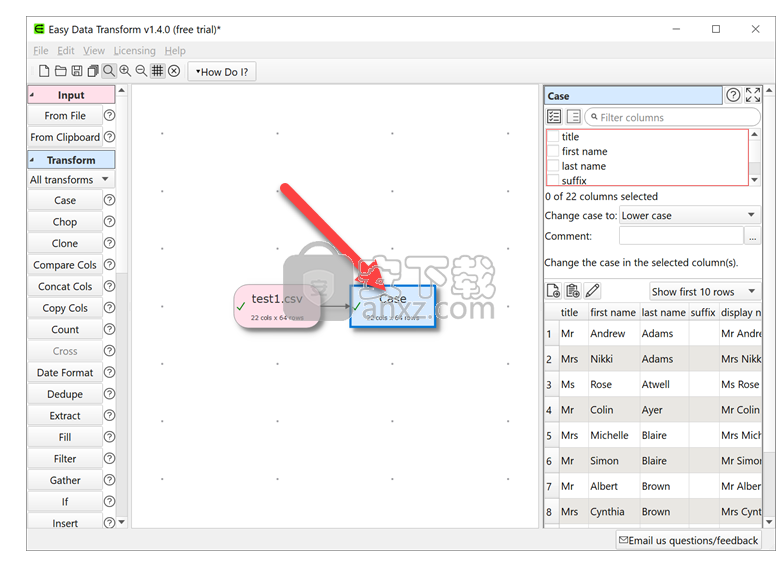783x565 pixels.
Task: Click Email us questions/feedback button
Action: [689, 540]
